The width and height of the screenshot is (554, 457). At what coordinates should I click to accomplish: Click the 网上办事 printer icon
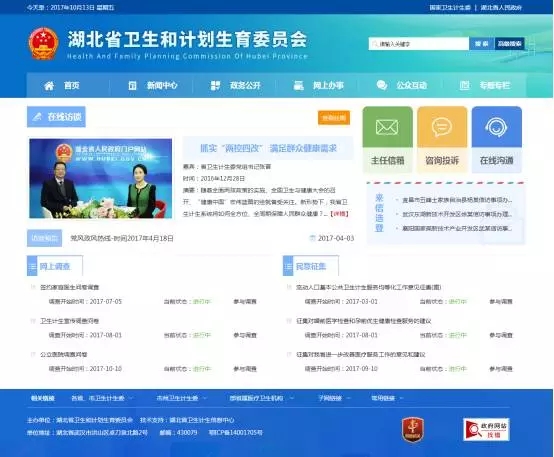pos(299,85)
